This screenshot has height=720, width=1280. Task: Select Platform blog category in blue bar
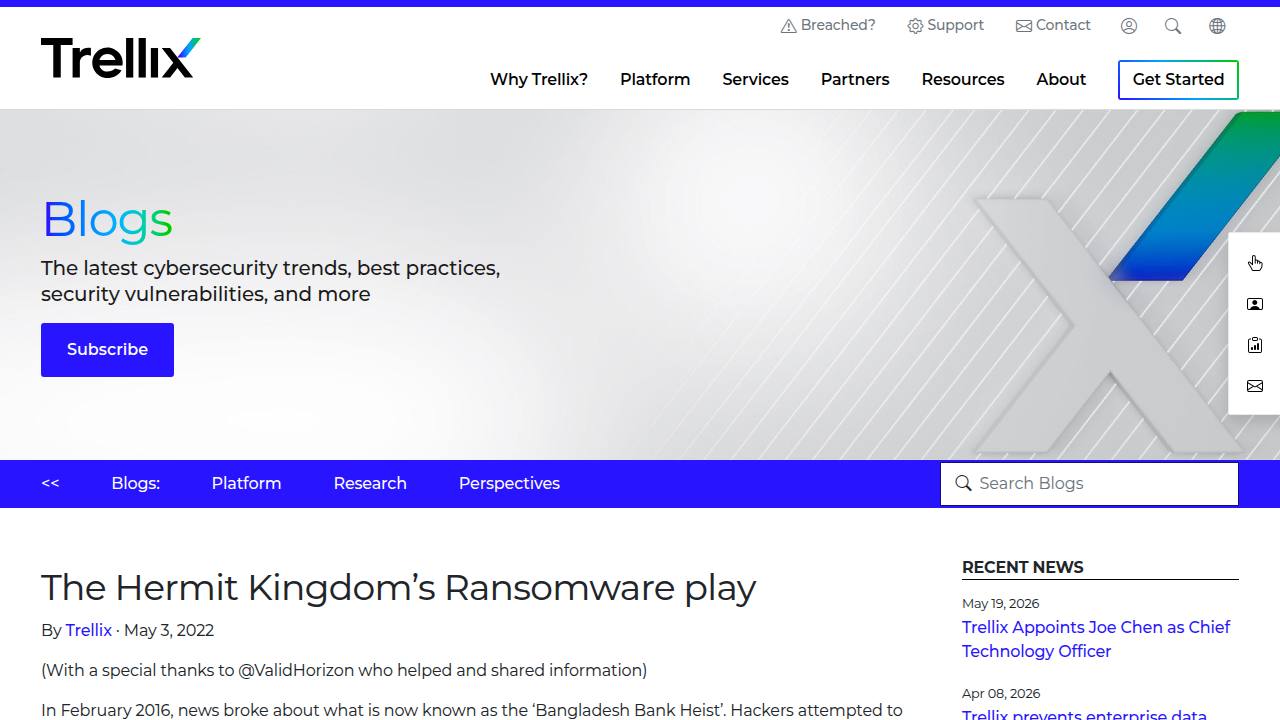(246, 483)
